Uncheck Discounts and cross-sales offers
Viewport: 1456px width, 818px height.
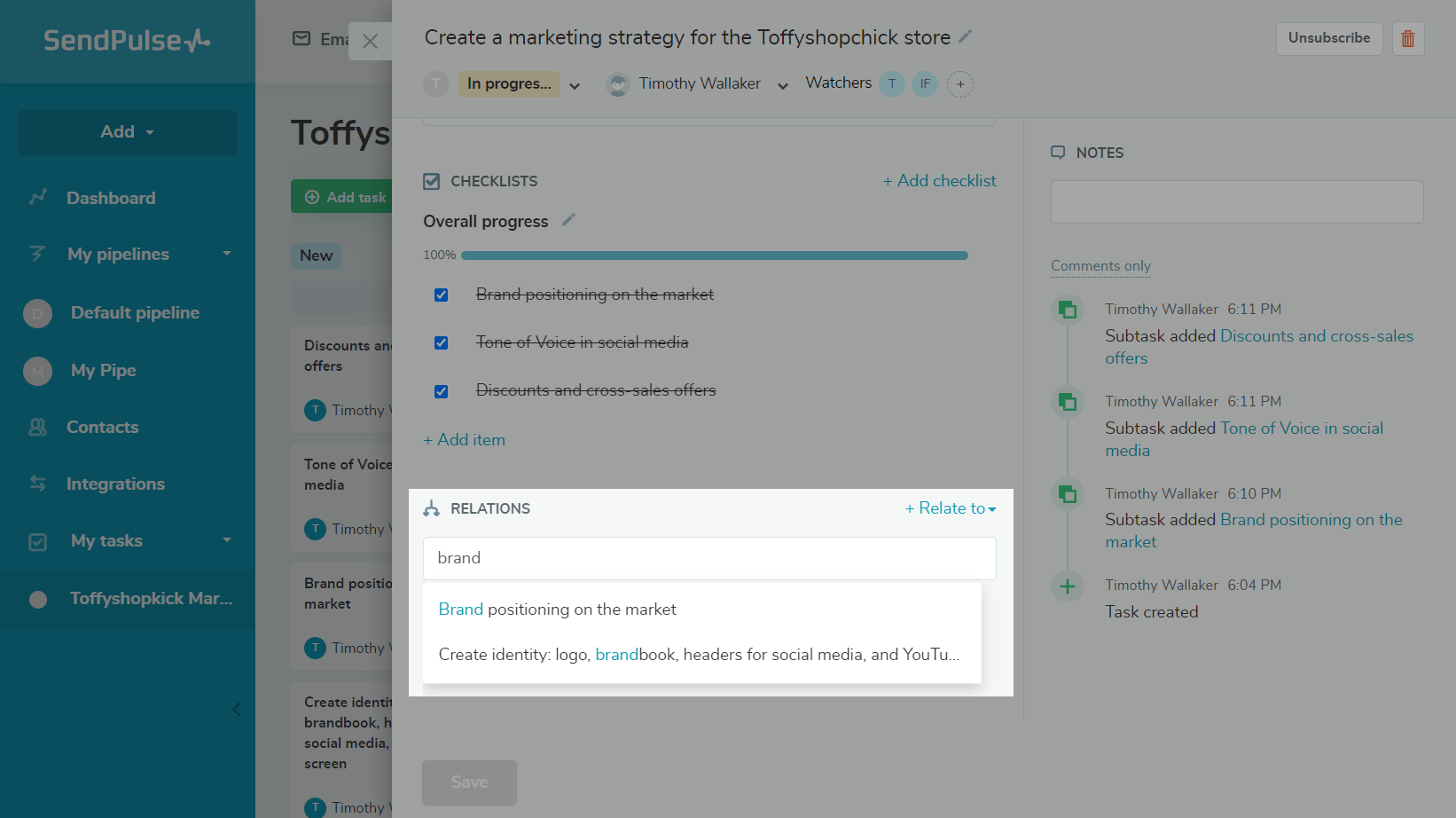click(441, 391)
